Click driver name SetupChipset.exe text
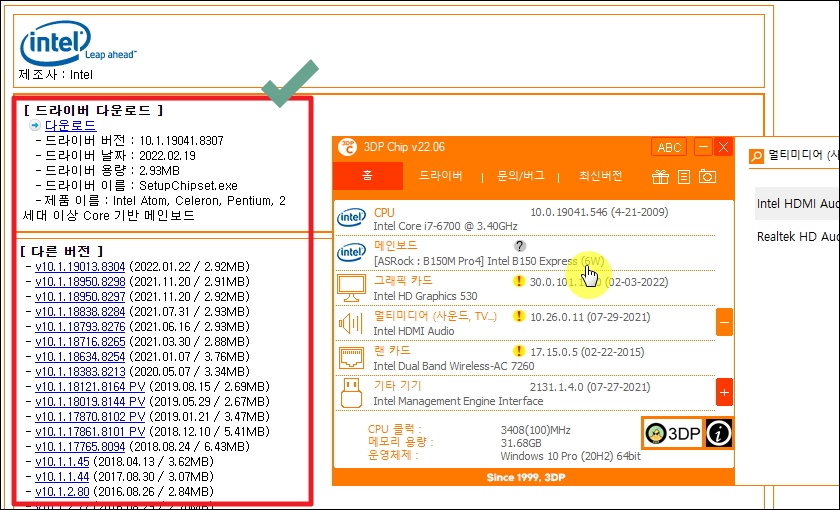This screenshot has height=510, width=840. coord(188,186)
